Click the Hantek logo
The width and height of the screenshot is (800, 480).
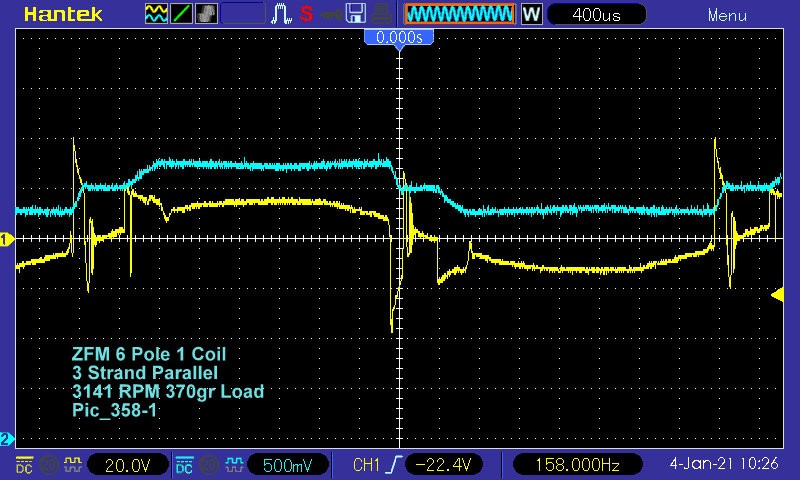pyautogui.click(x=63, y=14)
